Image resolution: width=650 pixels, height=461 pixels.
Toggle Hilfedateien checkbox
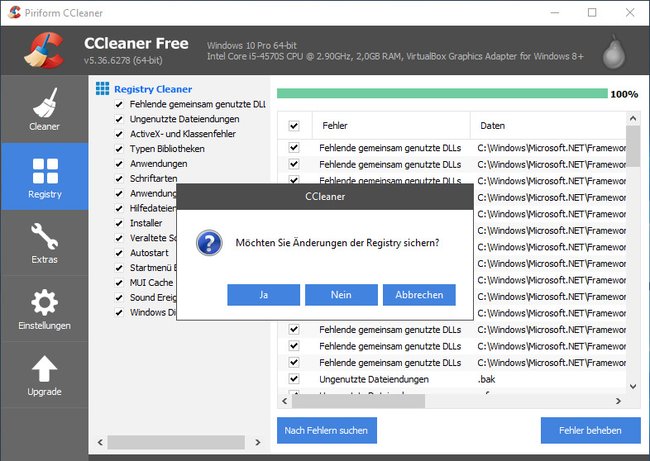tap(119, 208)
